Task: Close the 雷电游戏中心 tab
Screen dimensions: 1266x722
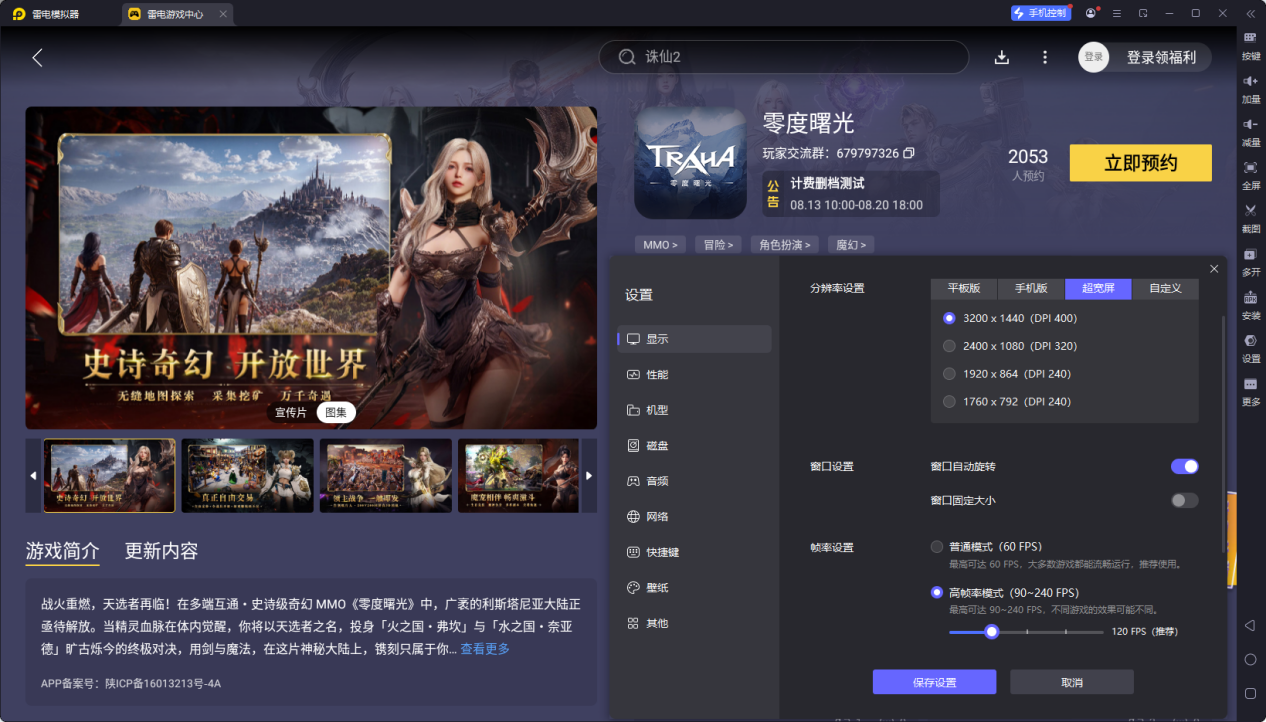Action: pos(223,14)
